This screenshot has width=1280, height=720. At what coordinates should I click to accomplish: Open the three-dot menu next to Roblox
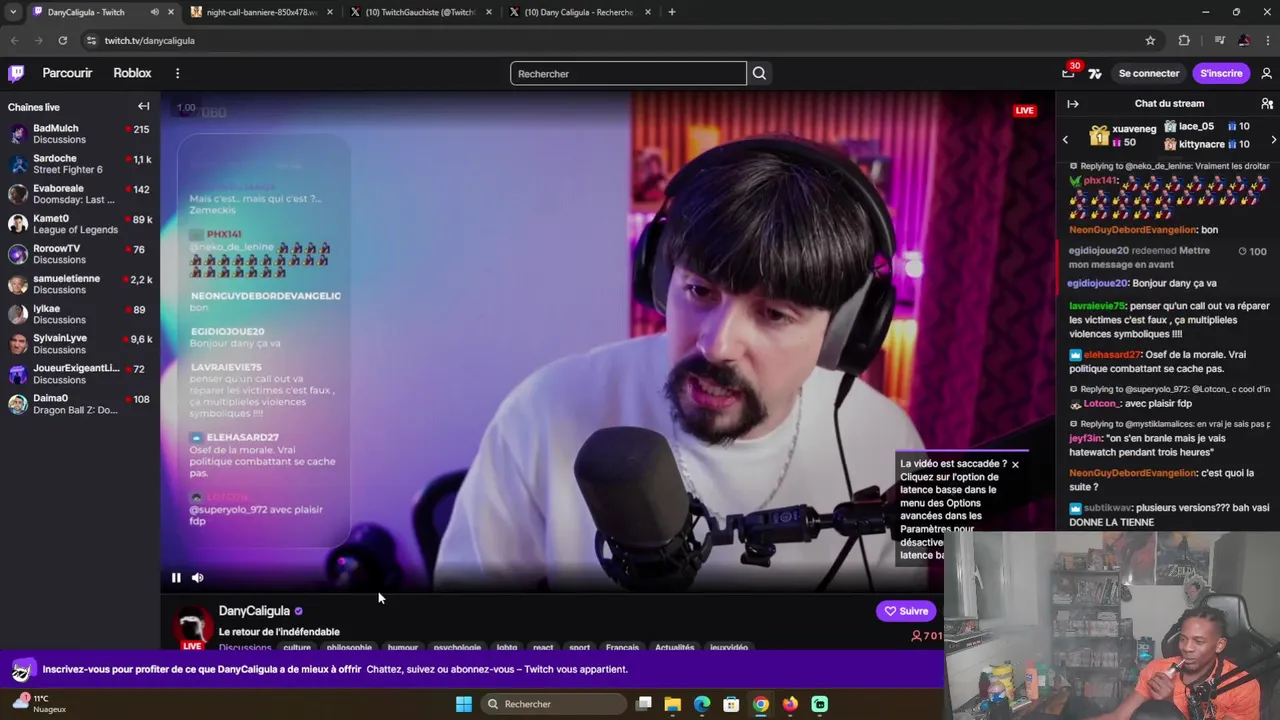[x=177, y=73]
